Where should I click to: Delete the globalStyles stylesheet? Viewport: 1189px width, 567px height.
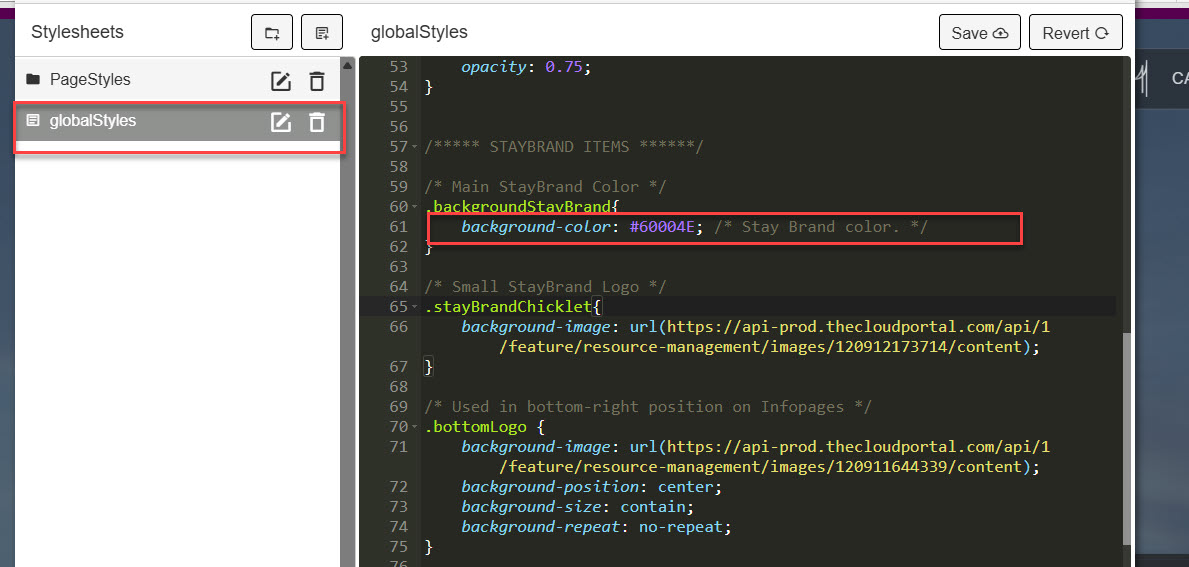[x=317, y=122]
